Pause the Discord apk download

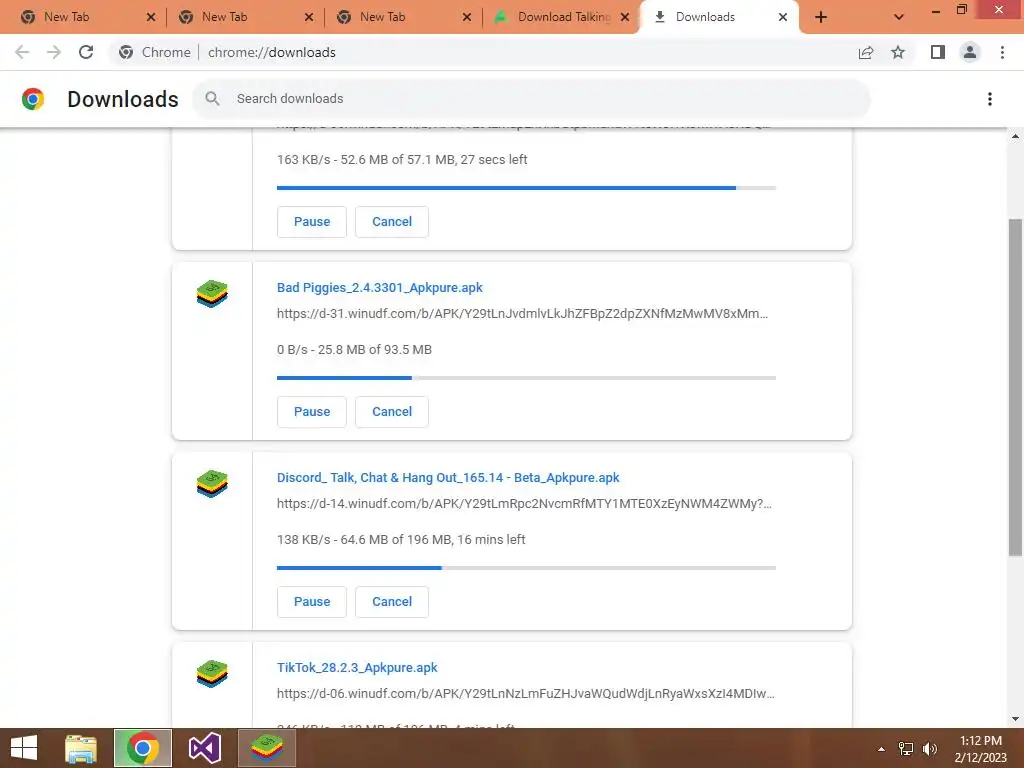312,601
